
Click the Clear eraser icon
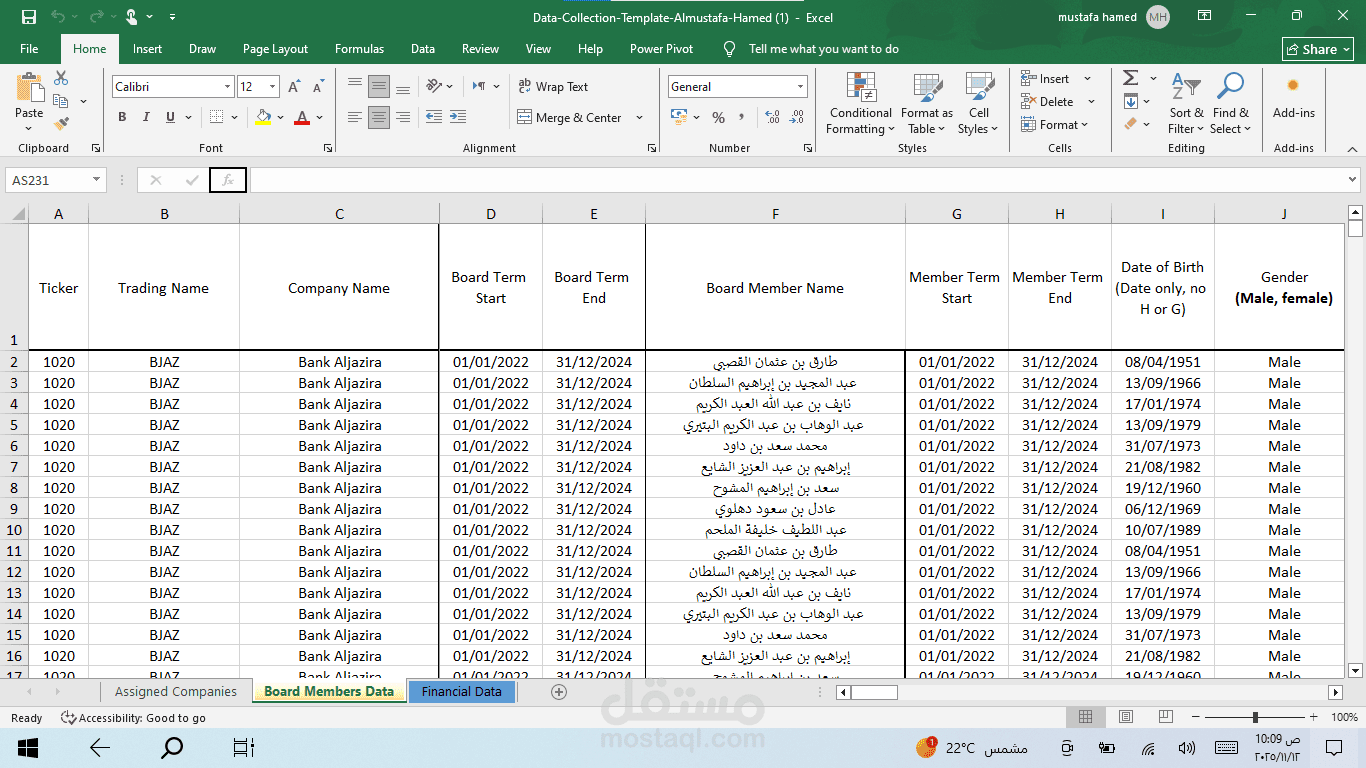tap(1131, 124)
